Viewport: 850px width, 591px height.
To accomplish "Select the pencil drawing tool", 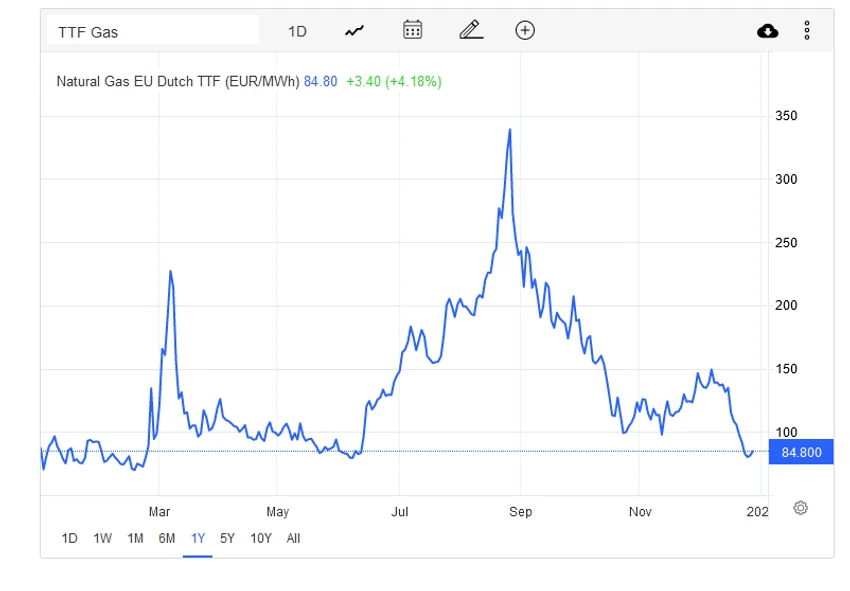I will tap(471, 30).
